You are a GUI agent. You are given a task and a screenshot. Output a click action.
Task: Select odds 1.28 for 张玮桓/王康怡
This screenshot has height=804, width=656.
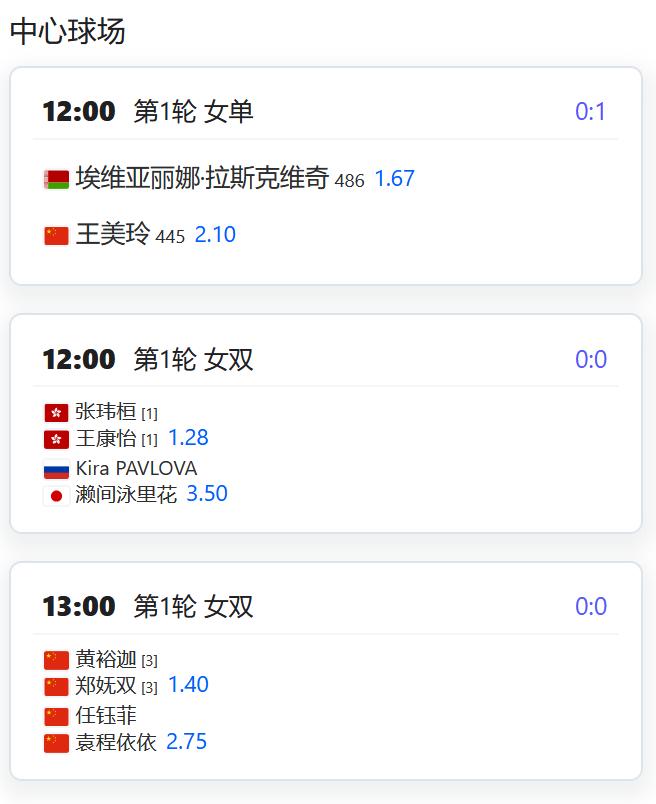(x=188, y=438)
